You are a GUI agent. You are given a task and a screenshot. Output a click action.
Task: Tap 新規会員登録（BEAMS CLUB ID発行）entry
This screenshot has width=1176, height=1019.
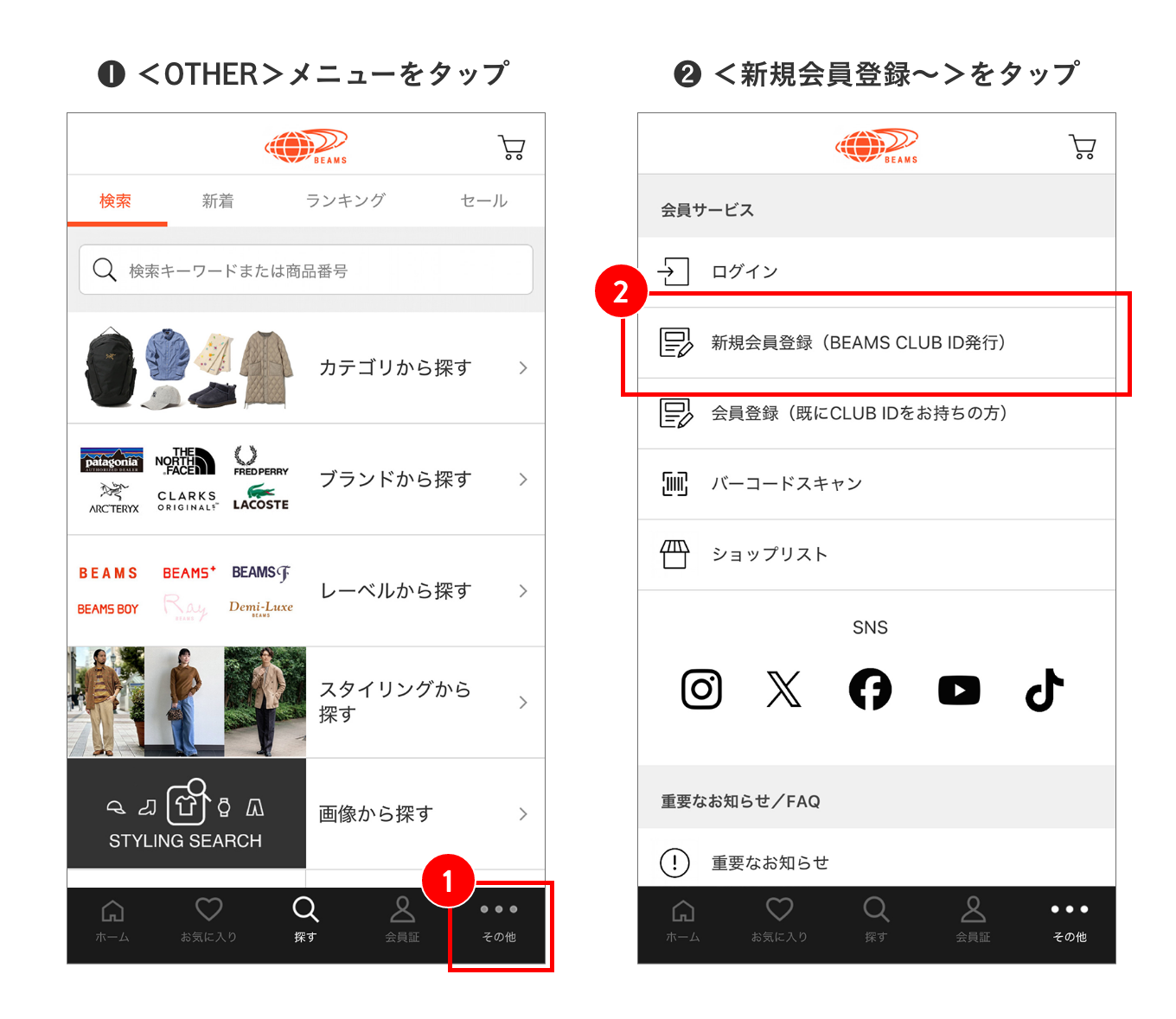click(x=859, y=343)
